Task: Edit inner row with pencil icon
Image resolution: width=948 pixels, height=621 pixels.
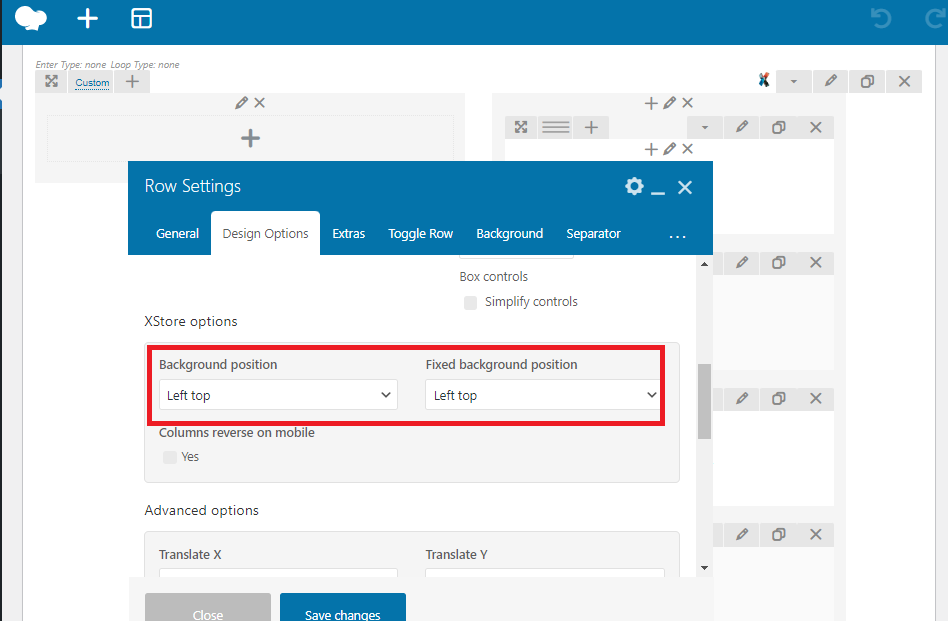Action: coord(742,127)
